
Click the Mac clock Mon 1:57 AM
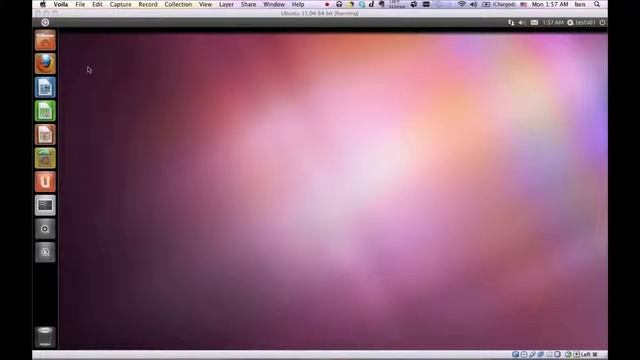[550, 4]
